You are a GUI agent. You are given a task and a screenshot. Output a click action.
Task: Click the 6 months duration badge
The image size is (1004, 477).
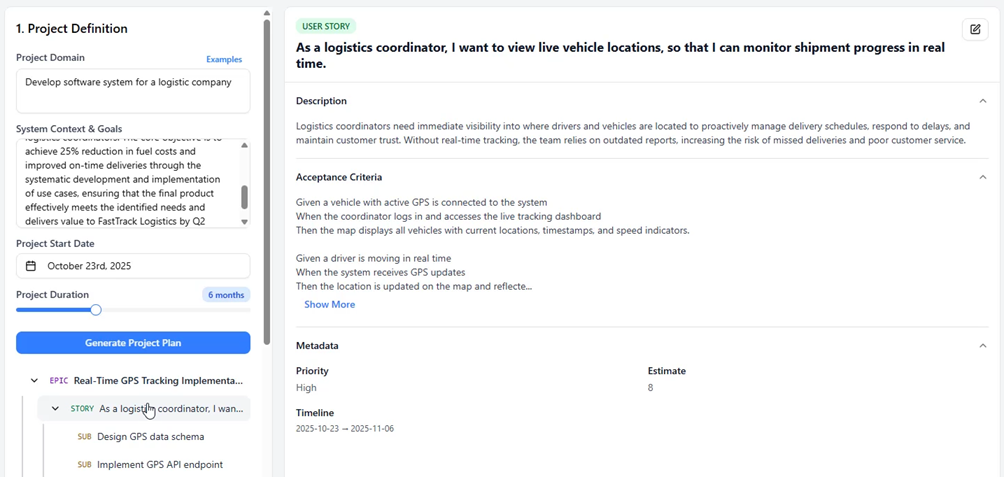click(226, 295)
